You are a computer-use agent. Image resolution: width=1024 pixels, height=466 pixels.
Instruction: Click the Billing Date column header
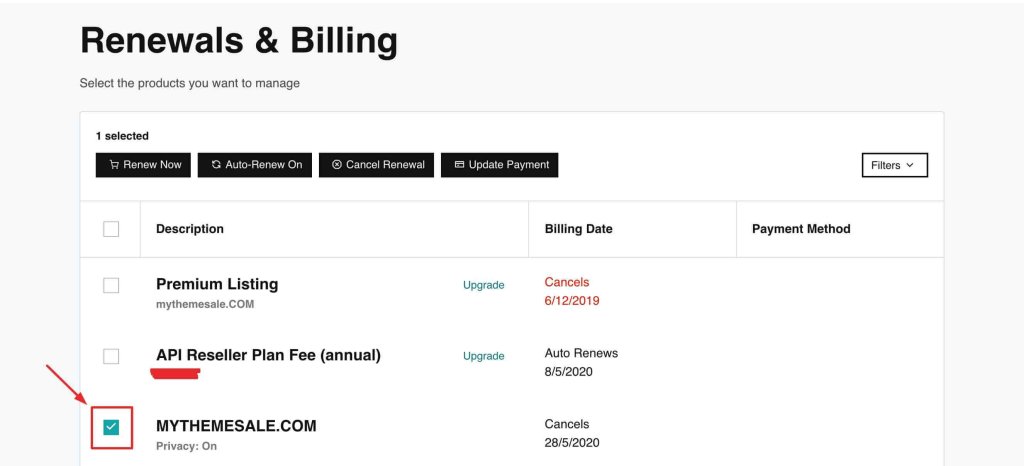click(578, 229)
